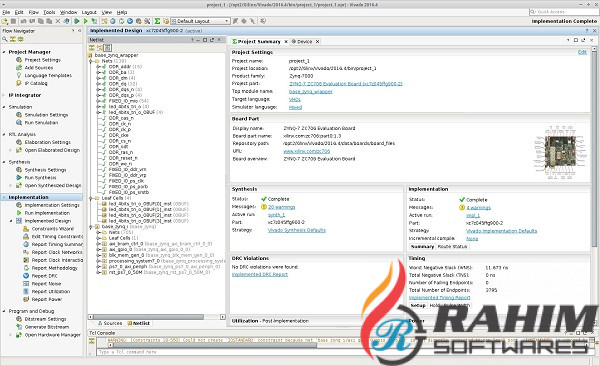Select the Netlist bottom tab

139,323
